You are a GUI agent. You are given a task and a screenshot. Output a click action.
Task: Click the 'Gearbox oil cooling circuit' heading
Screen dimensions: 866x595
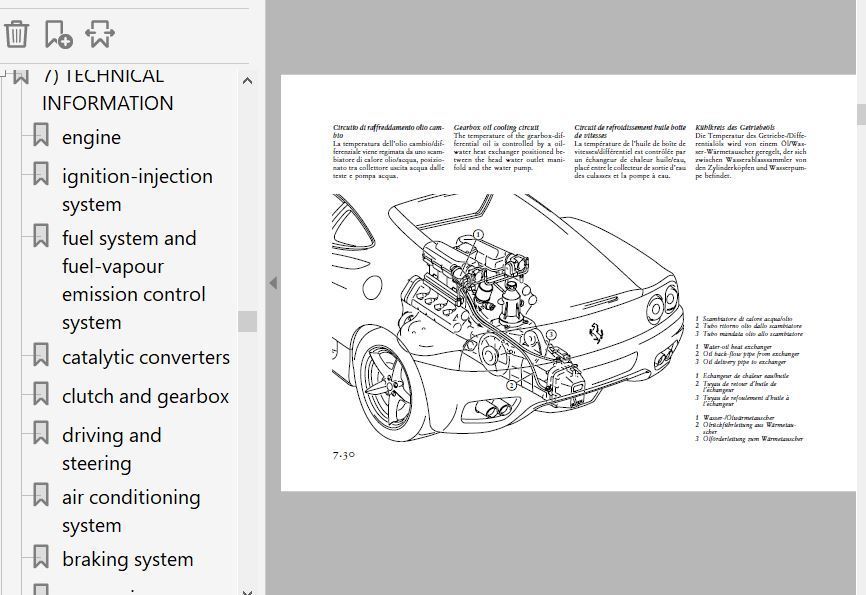pyautogui.click(x=496, y=127)
